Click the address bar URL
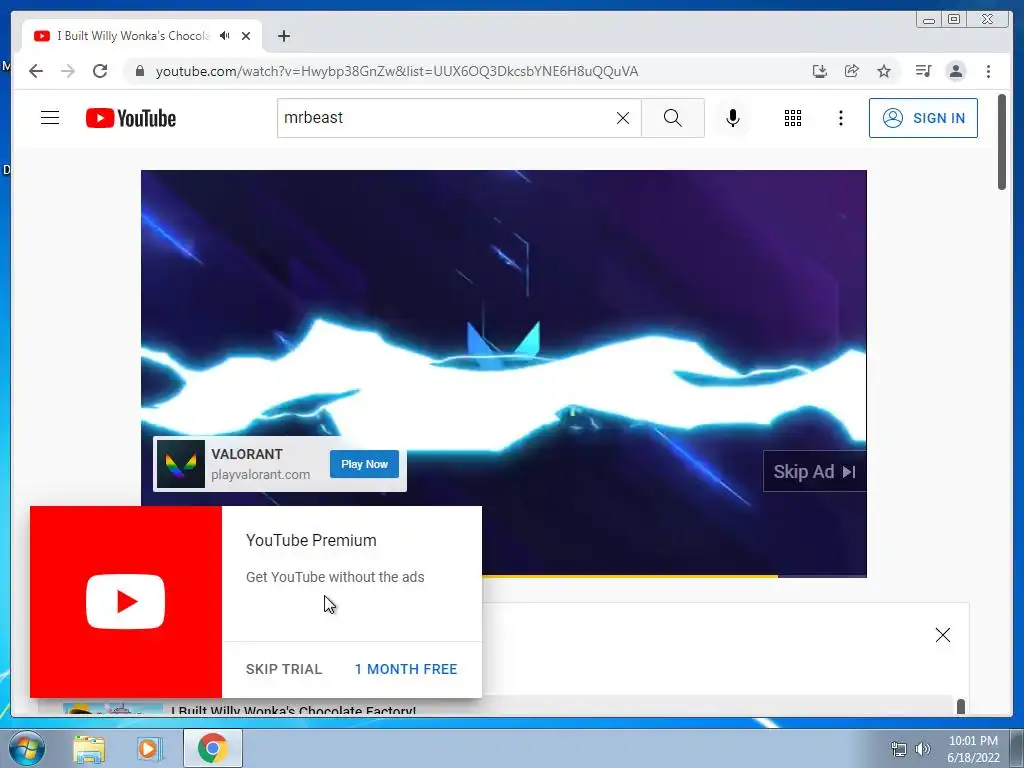The width and height of the screenshot is (1024, 768). 396,71
